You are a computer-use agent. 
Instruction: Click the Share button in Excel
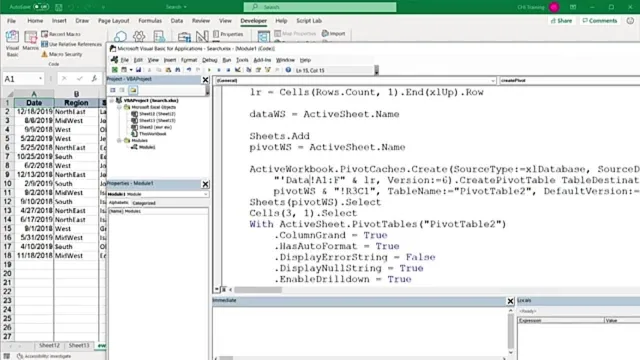[561, 21]
